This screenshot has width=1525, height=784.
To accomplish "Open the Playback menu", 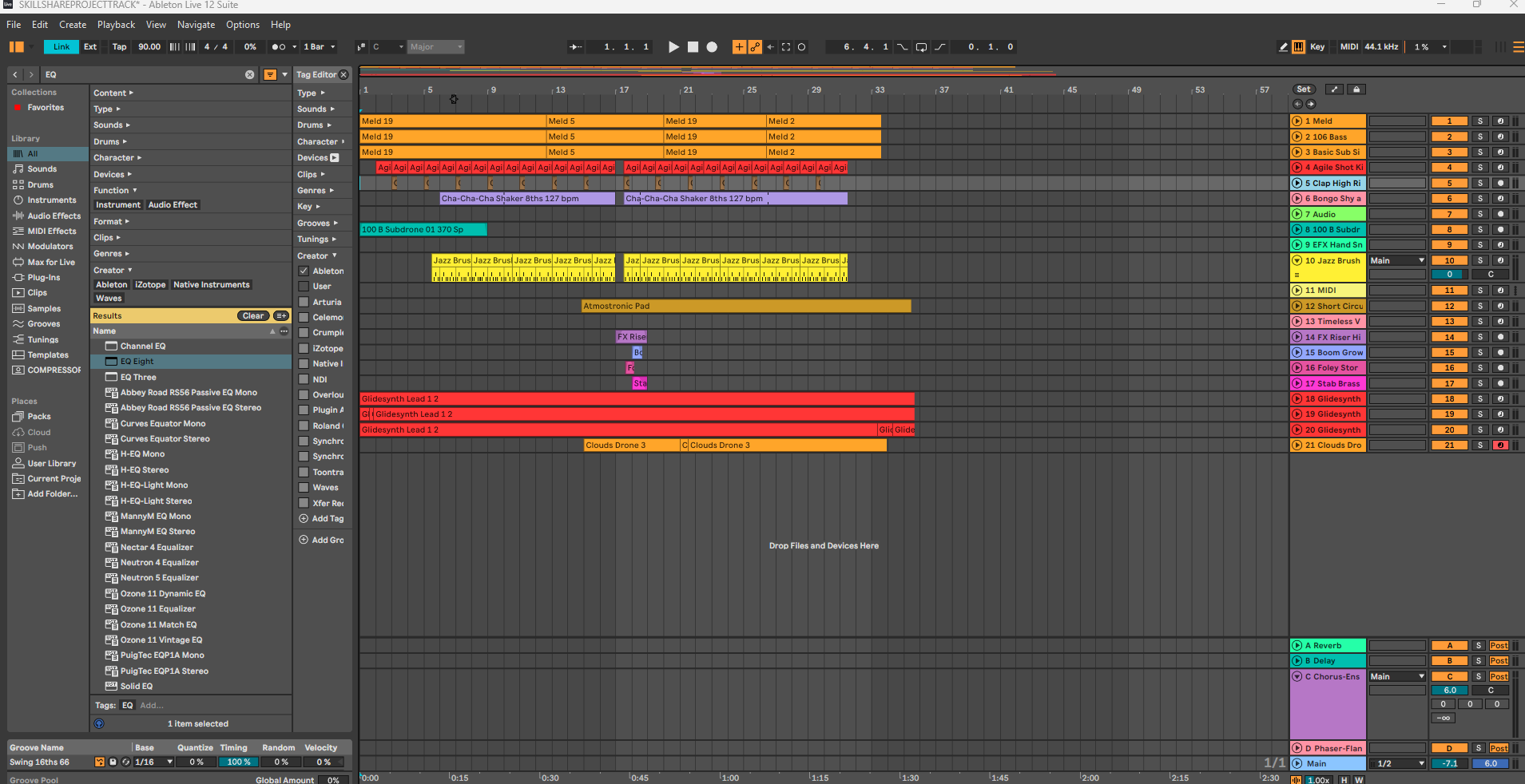I will tap(117, 25).
